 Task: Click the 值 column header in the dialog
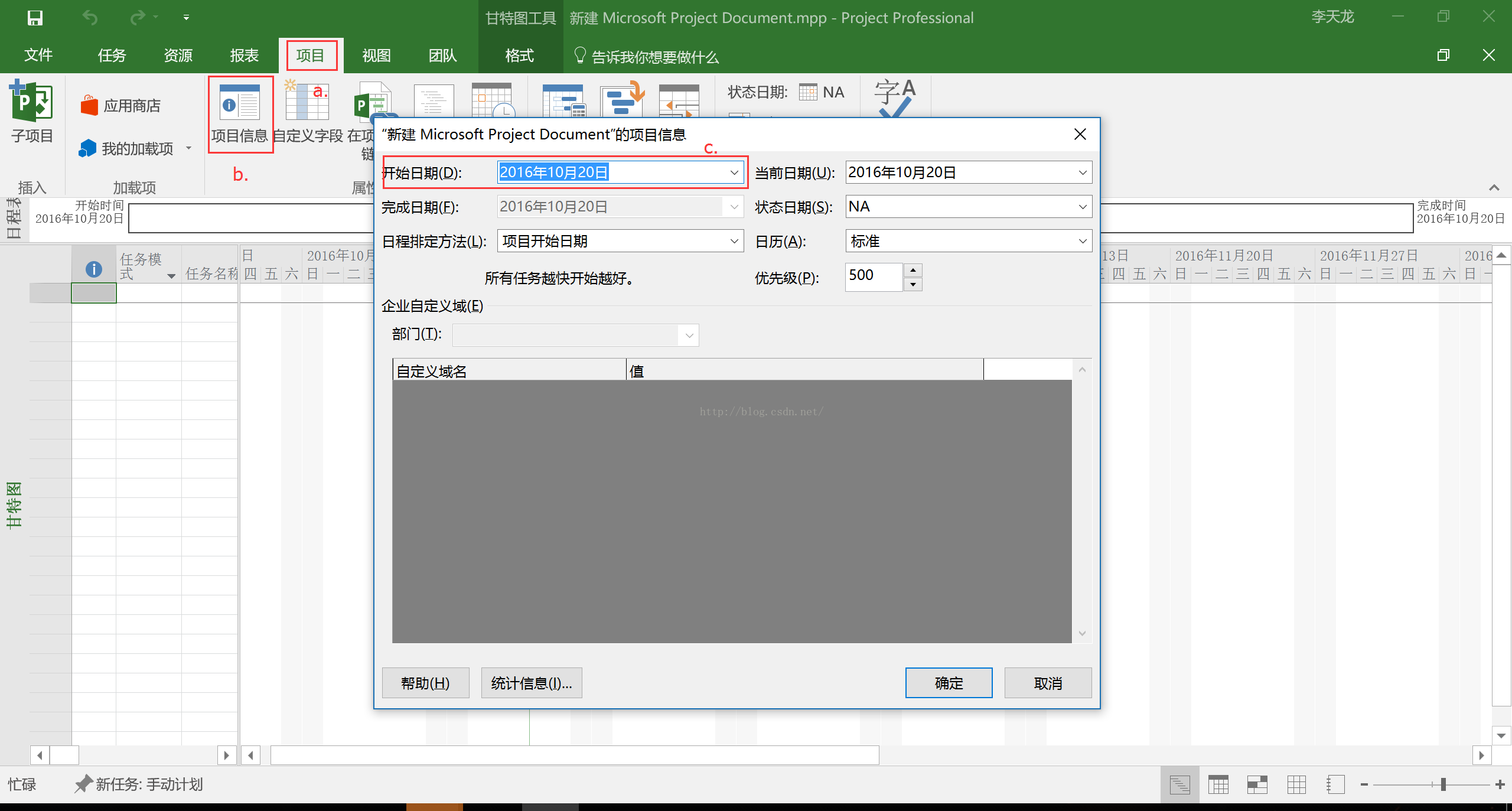pos(804,371)
